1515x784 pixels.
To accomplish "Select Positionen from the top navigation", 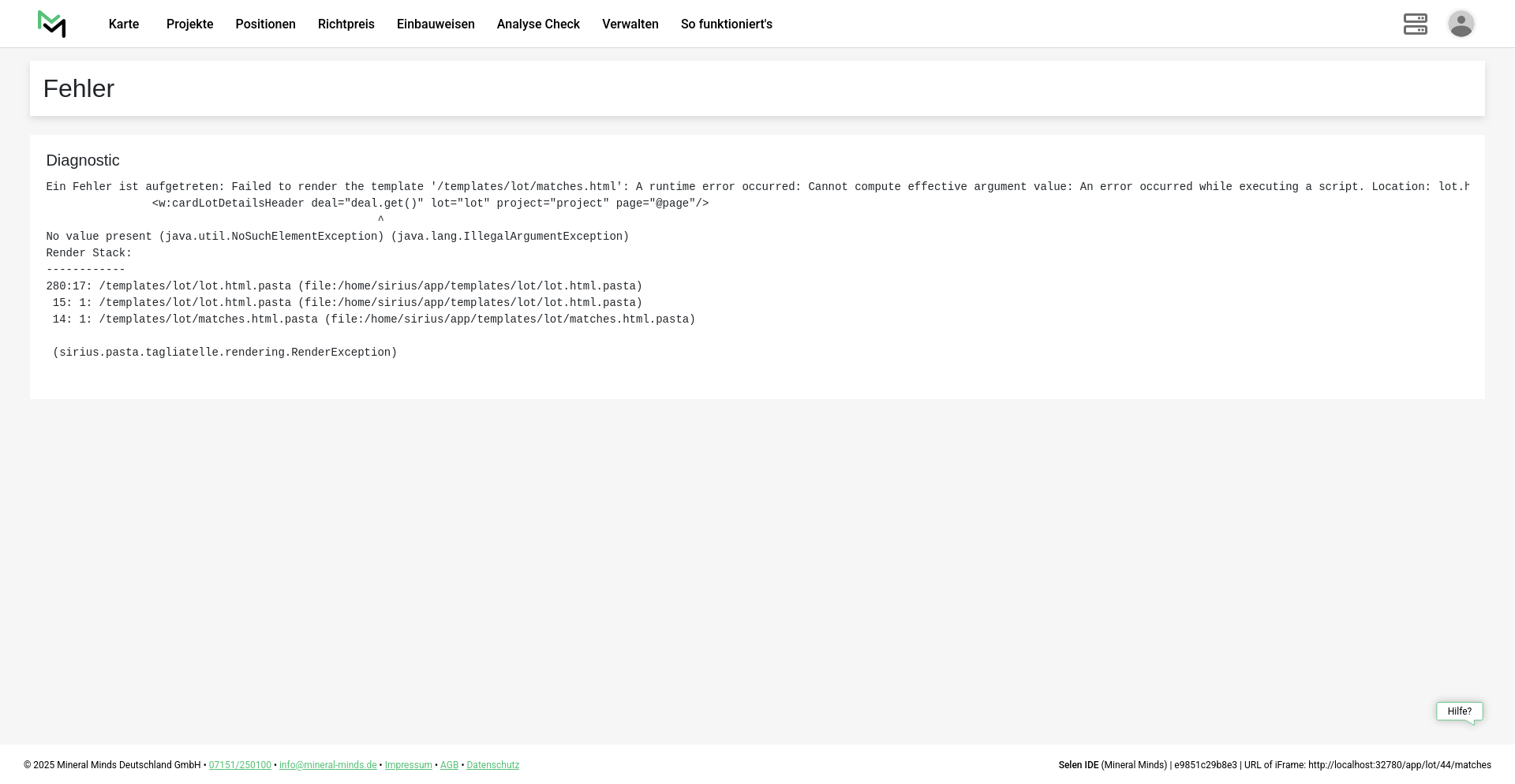I will 265,24.
